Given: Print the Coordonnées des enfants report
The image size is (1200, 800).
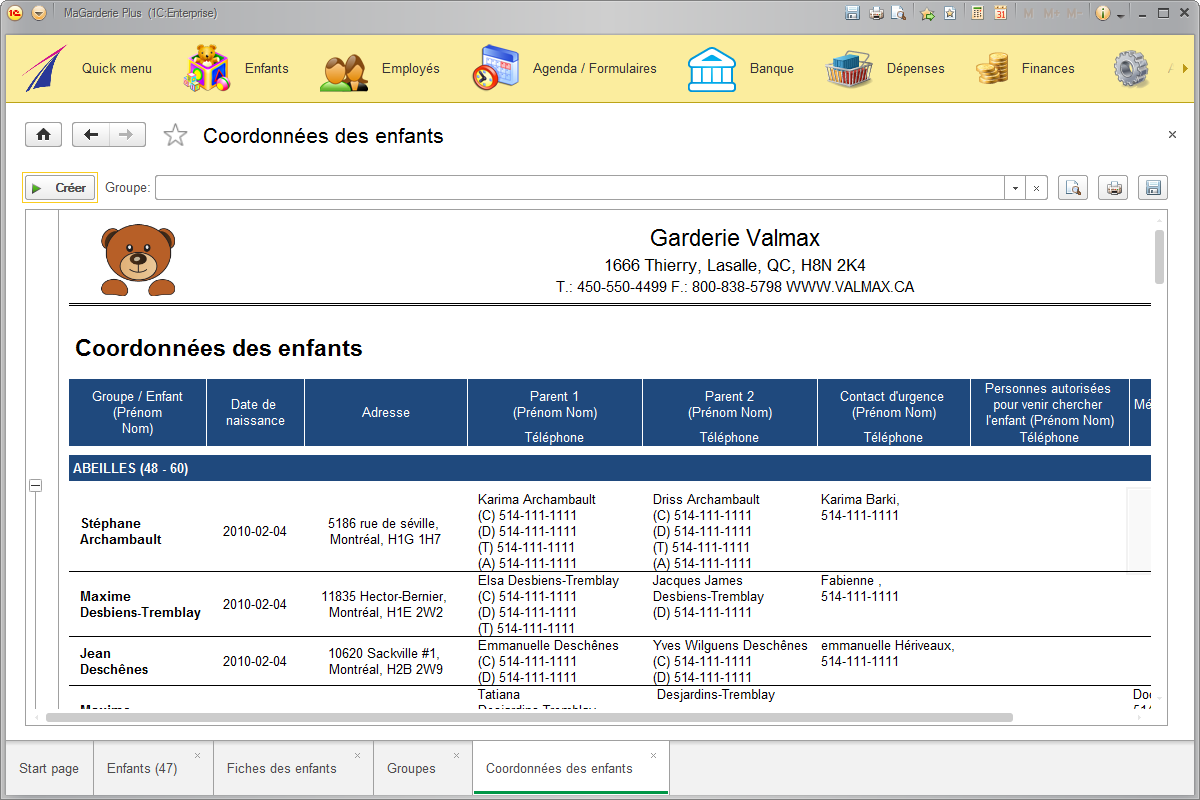Looking at the screenshot, I should 1113,187.
